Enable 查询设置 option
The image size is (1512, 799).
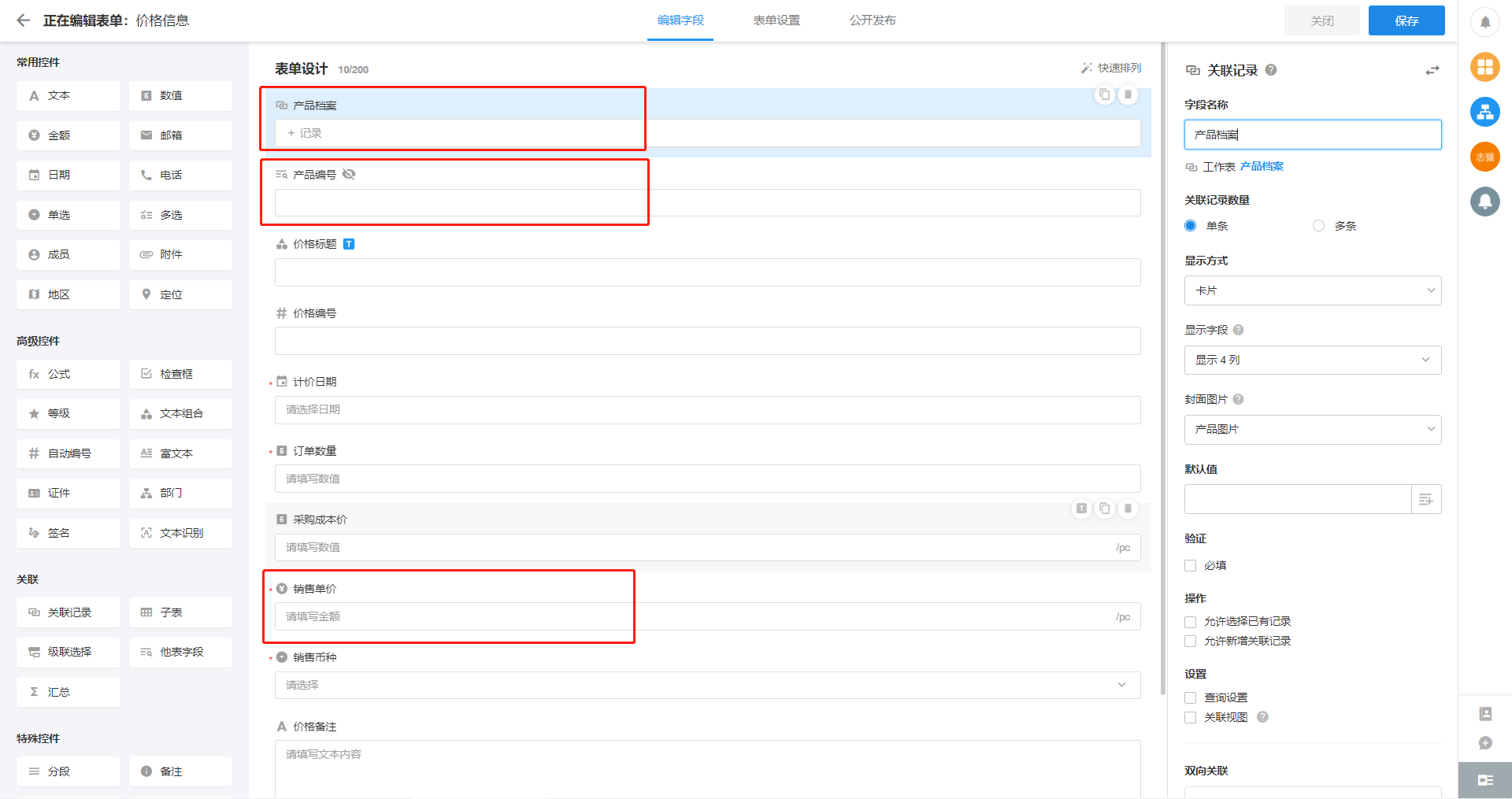[1191, 698]
